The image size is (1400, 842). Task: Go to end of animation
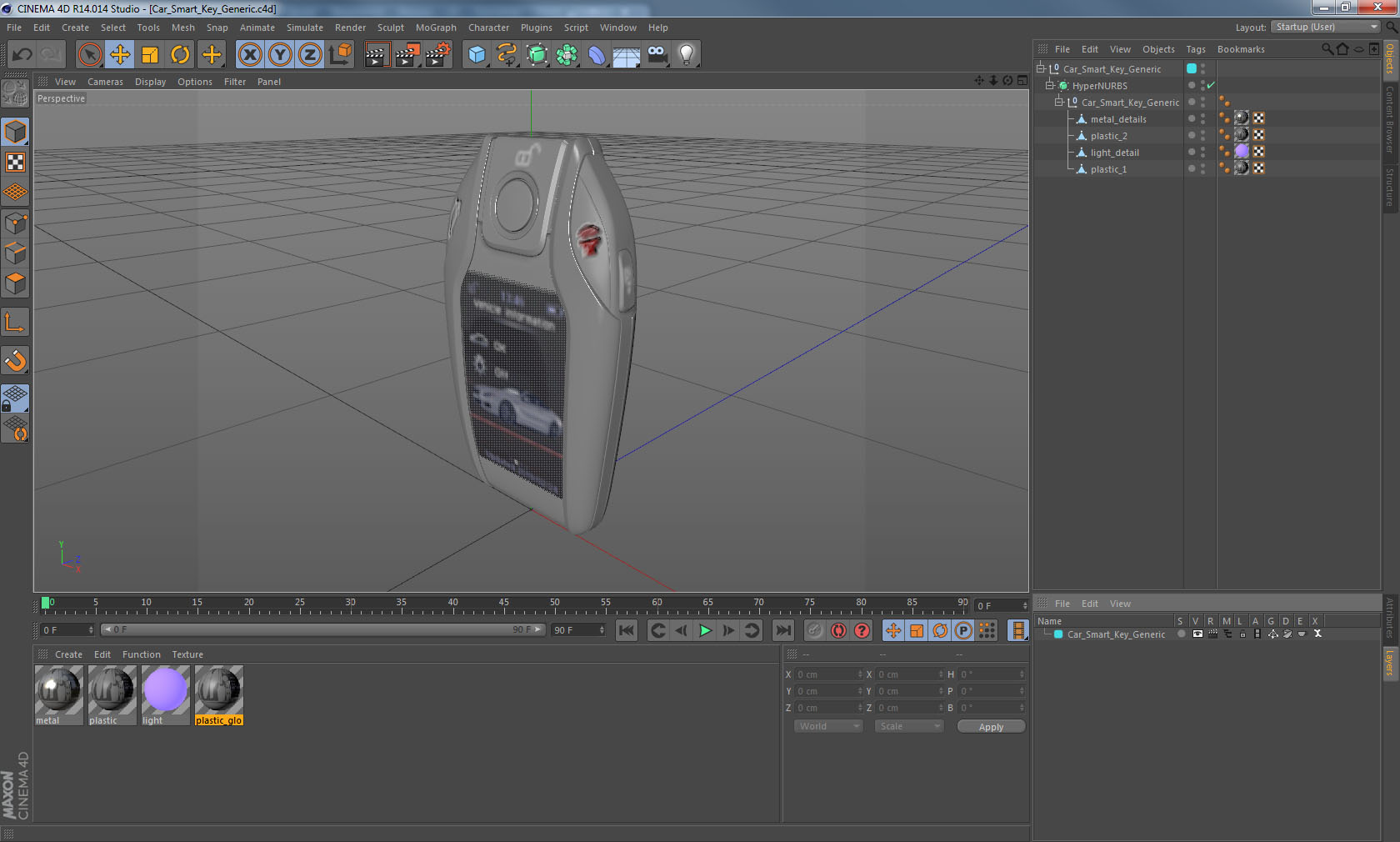click(x=782, y=630)
